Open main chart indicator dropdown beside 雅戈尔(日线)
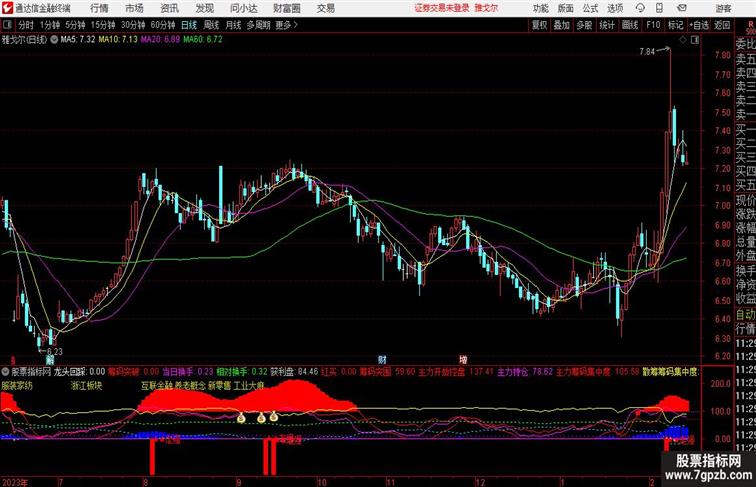Viewport: 756px width, 487px height. [x=54, y=40]
